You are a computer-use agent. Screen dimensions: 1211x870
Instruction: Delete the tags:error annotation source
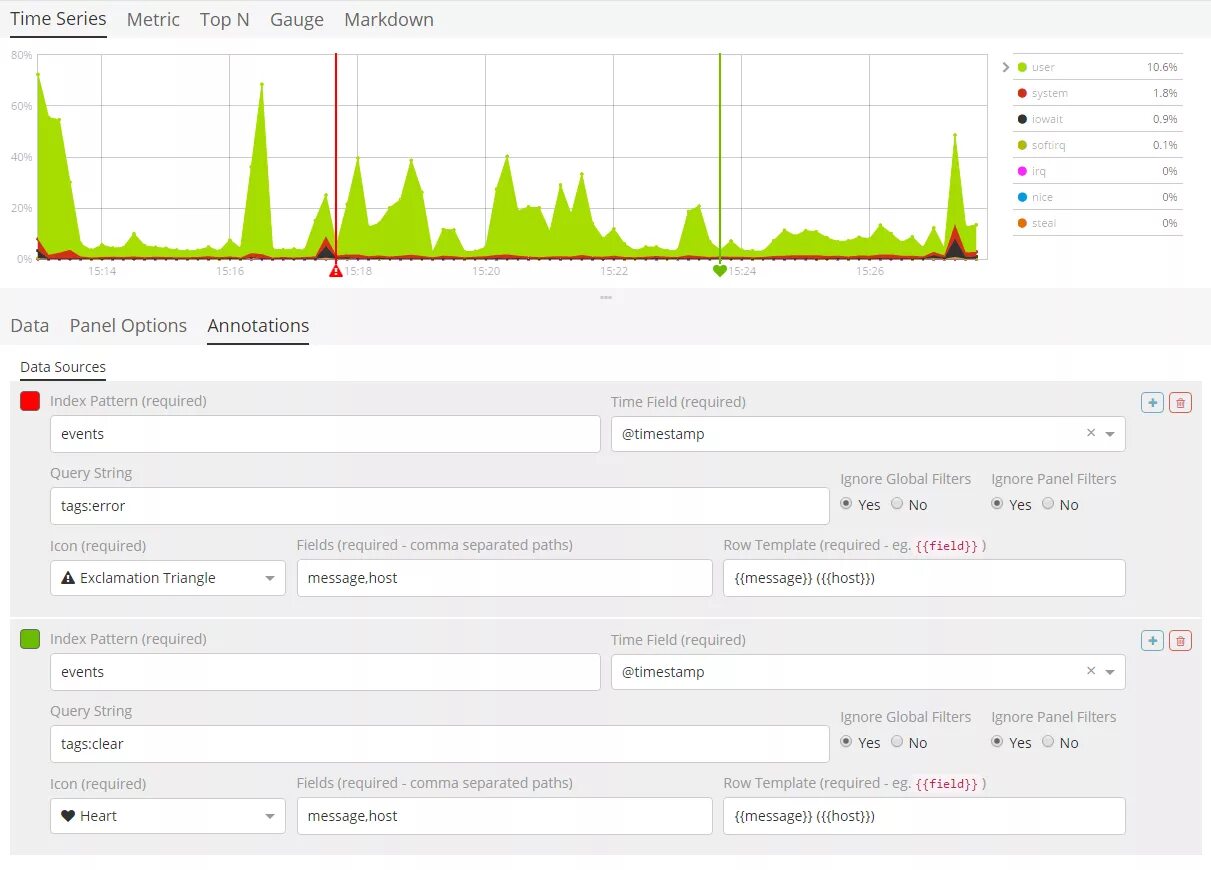point(1180,403)
